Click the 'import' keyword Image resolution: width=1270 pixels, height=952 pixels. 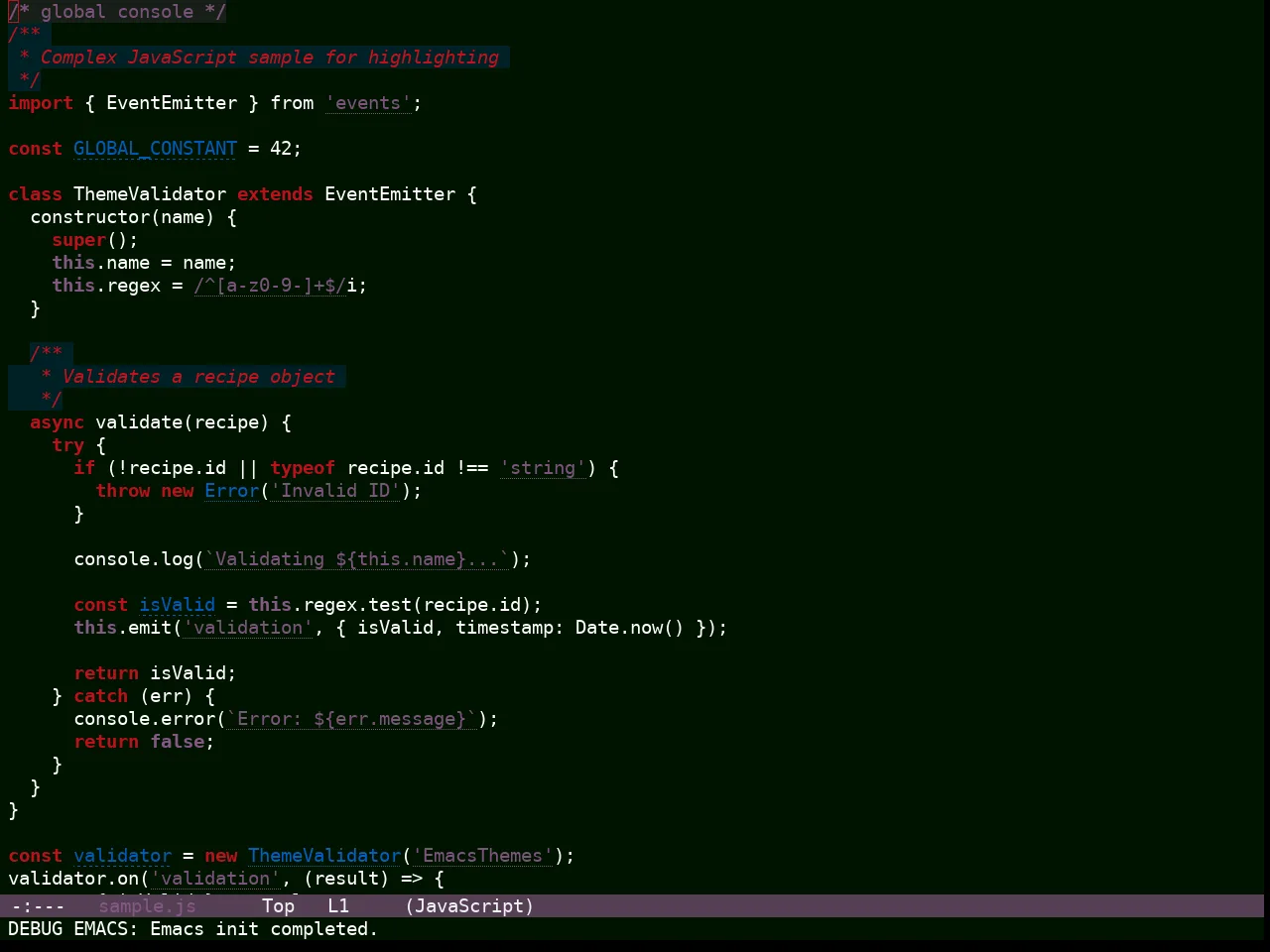click(x=41, y=103)
